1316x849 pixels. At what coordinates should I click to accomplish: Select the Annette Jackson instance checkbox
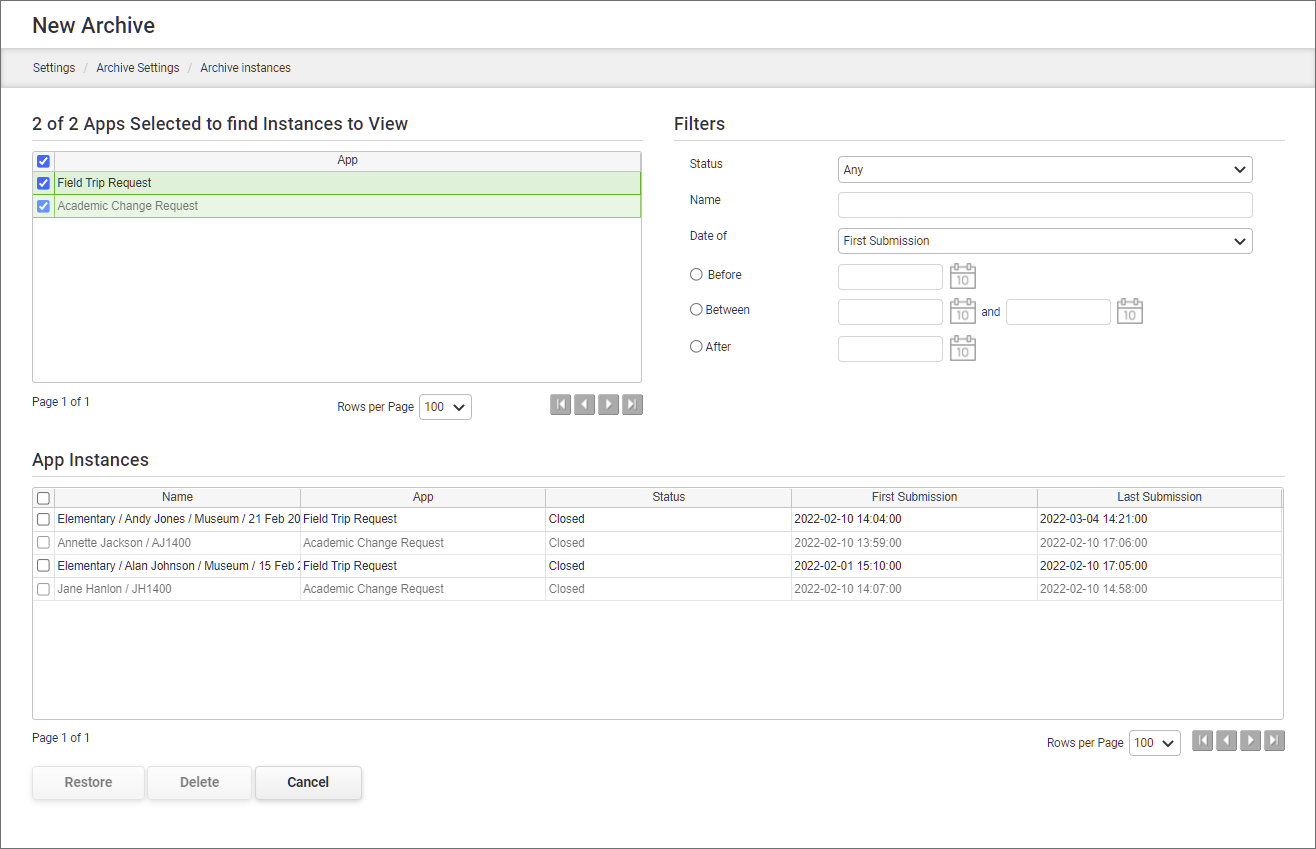43,543
